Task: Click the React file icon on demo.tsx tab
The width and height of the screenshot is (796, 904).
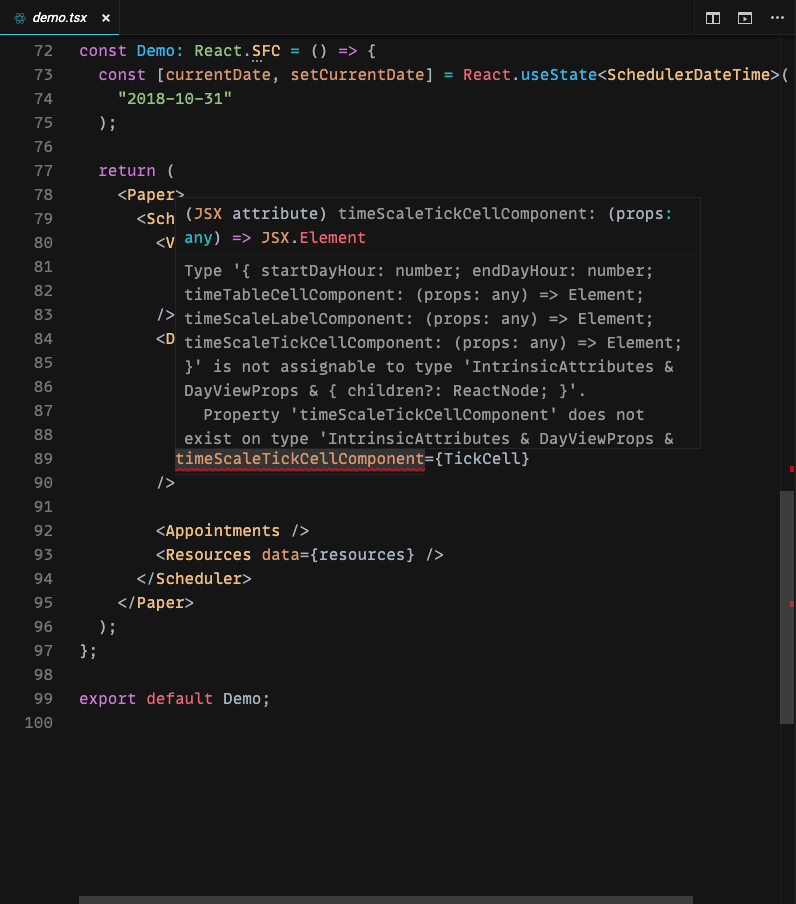Action: pos(20,18)
